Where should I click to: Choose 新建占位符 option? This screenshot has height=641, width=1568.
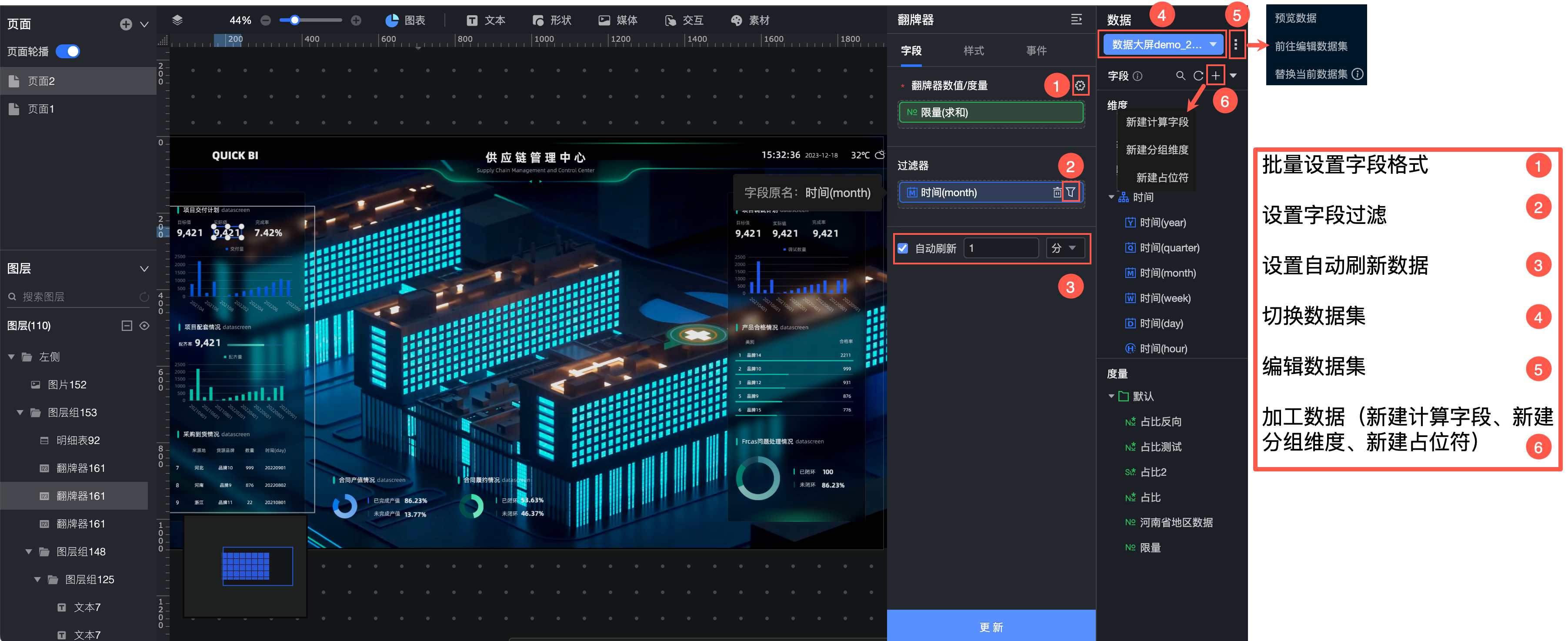[x=1162, y=178]
